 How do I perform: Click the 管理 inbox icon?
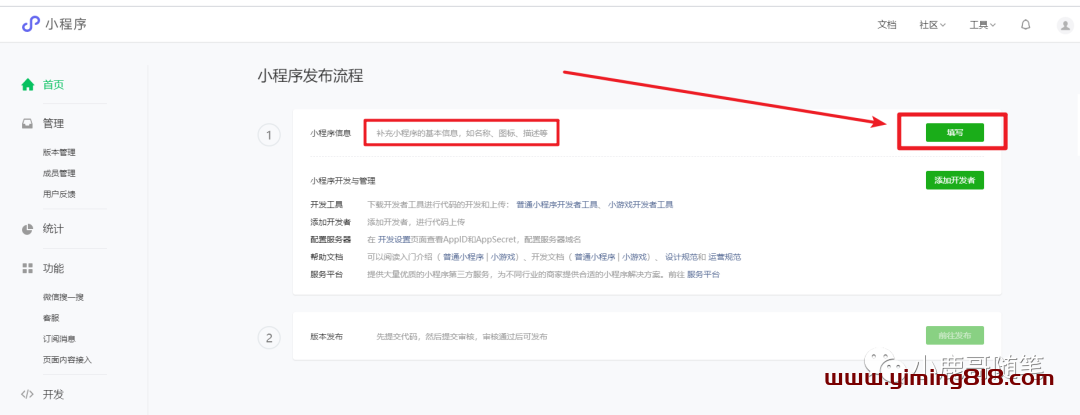(28, 124)
